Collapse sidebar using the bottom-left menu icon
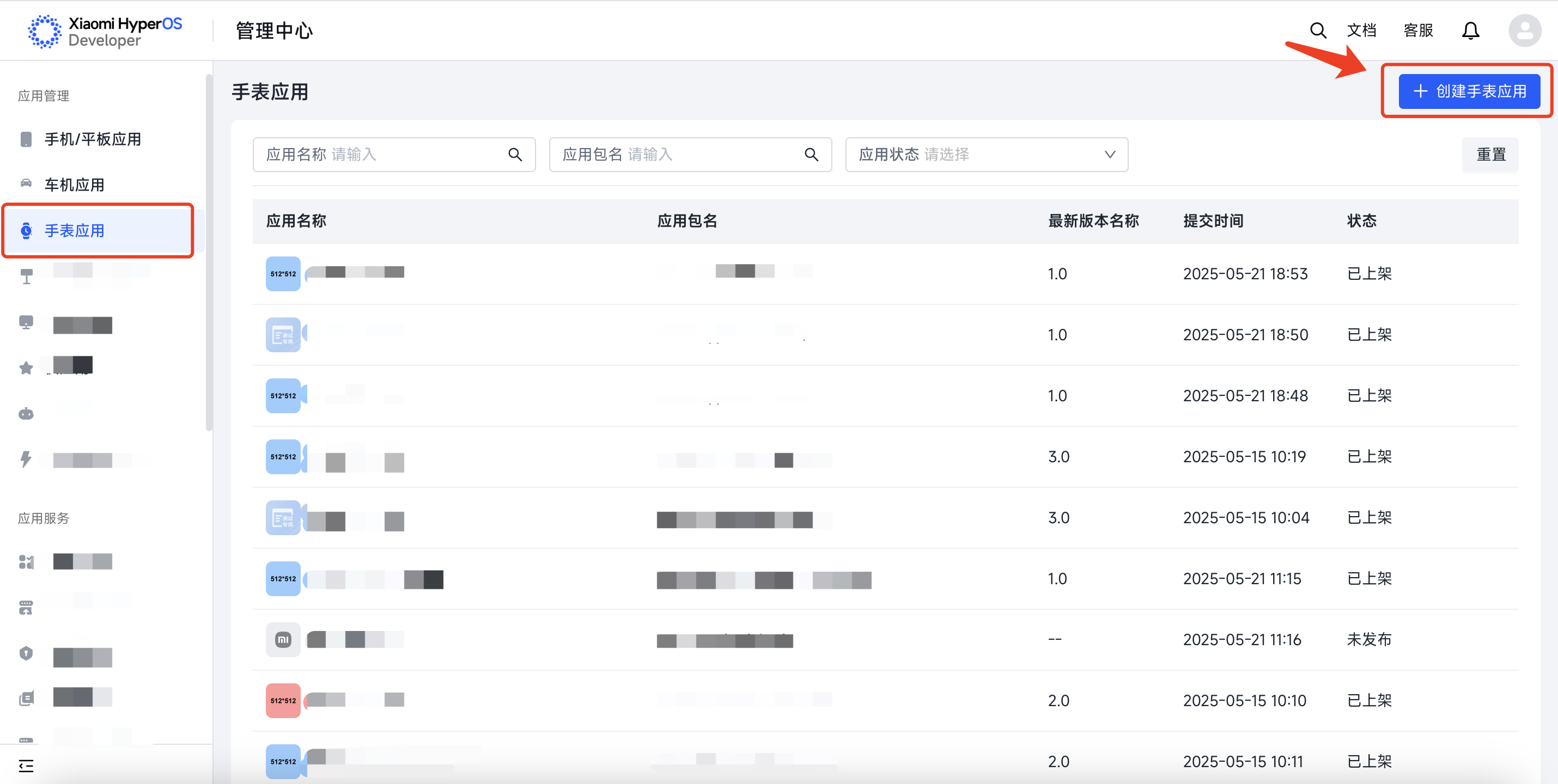The image size is (1558, 784). pyautogui.click(x=26, y=766)
